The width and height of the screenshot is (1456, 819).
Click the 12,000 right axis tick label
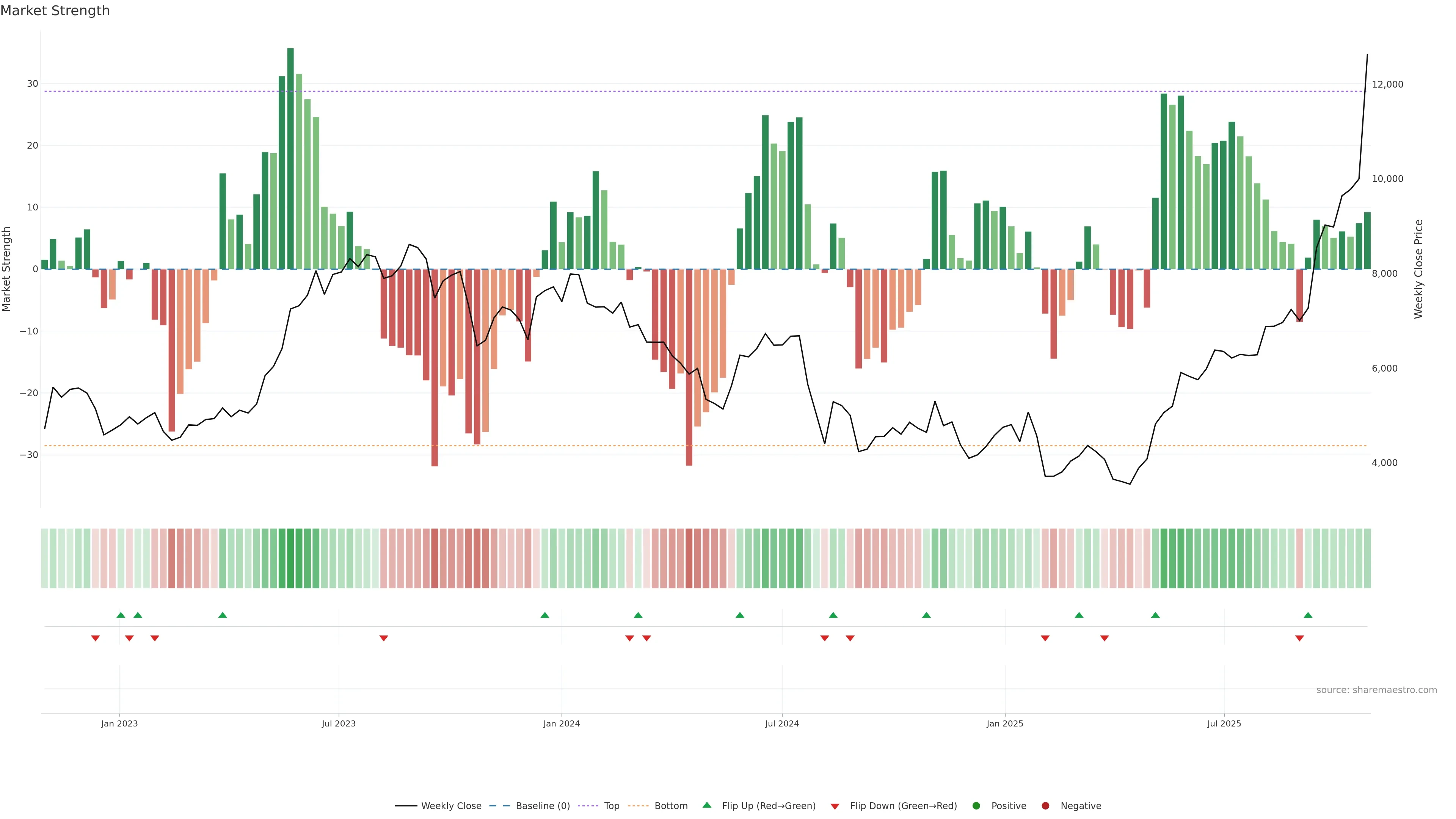click(1387, 84)
